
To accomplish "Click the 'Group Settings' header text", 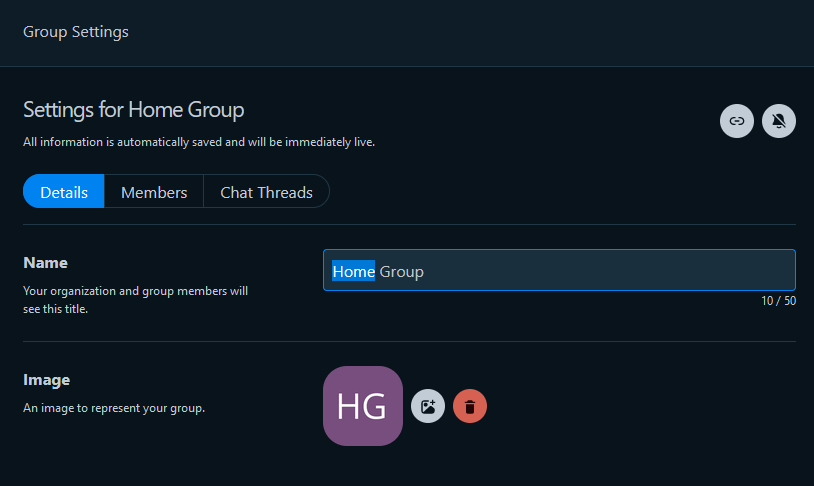I will pos(76,32).
